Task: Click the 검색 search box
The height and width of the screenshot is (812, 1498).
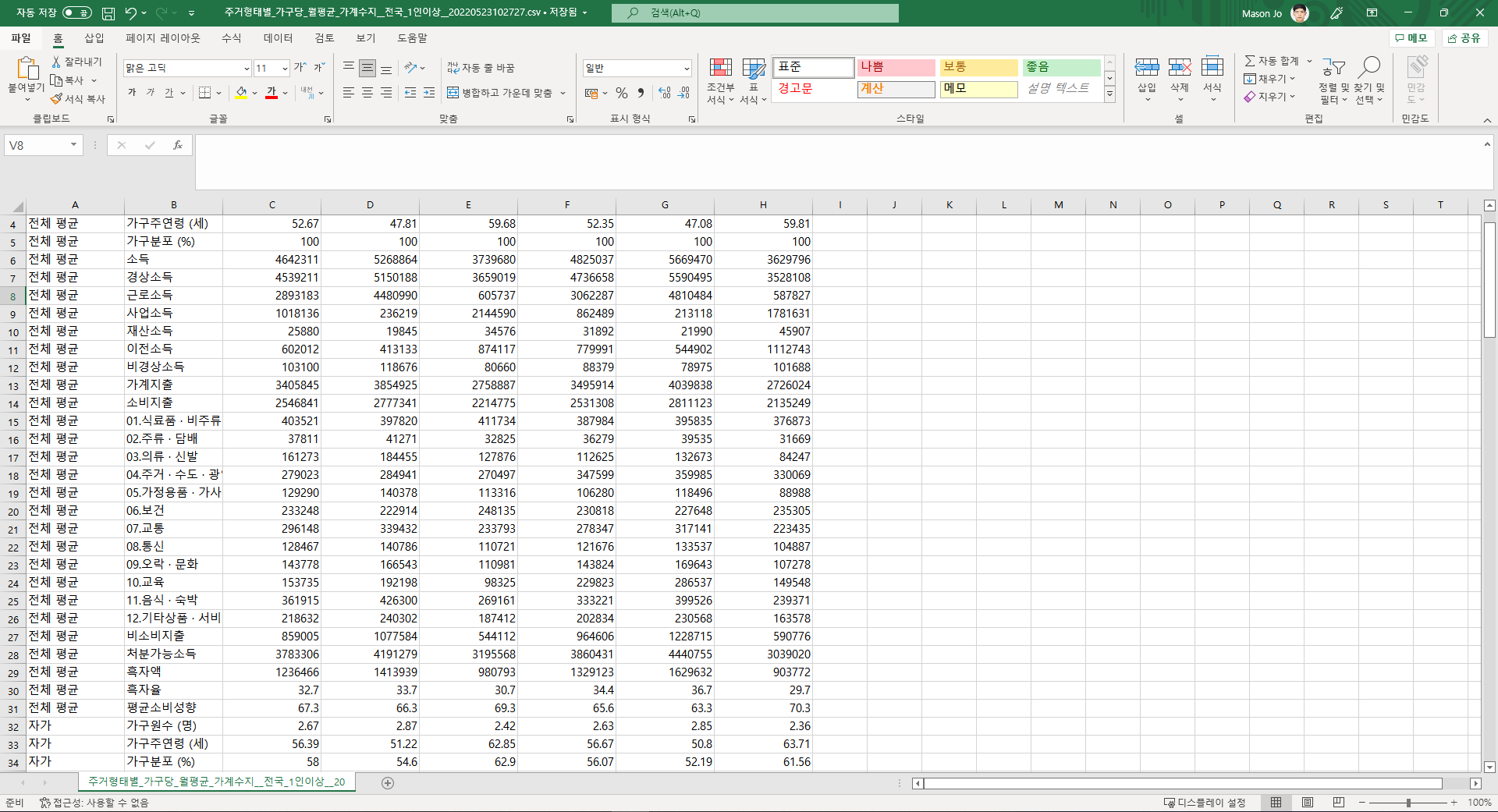Action: pyautogui.click(x=754, y=13)
